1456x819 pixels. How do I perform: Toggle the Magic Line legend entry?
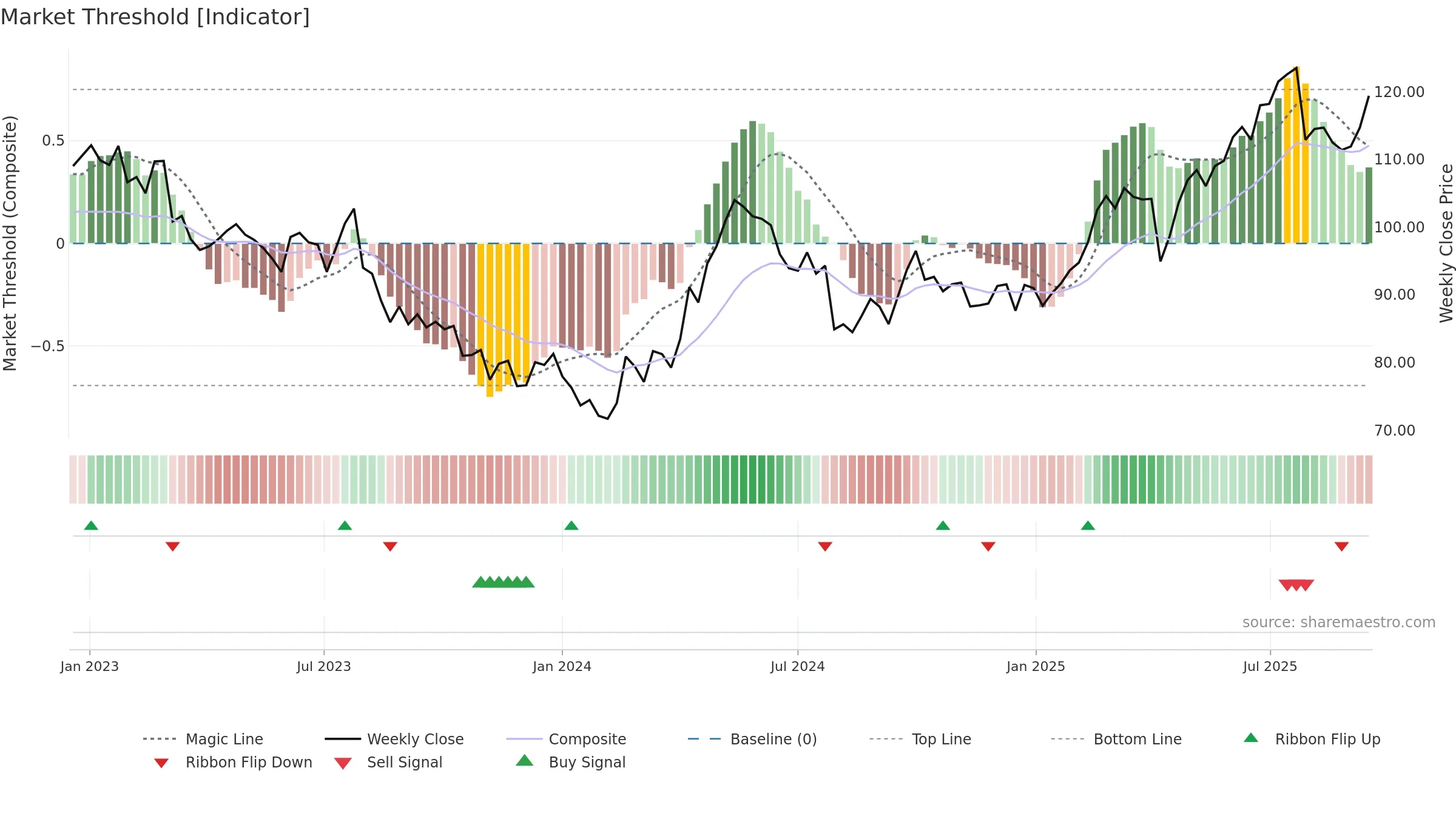(203, 739)
